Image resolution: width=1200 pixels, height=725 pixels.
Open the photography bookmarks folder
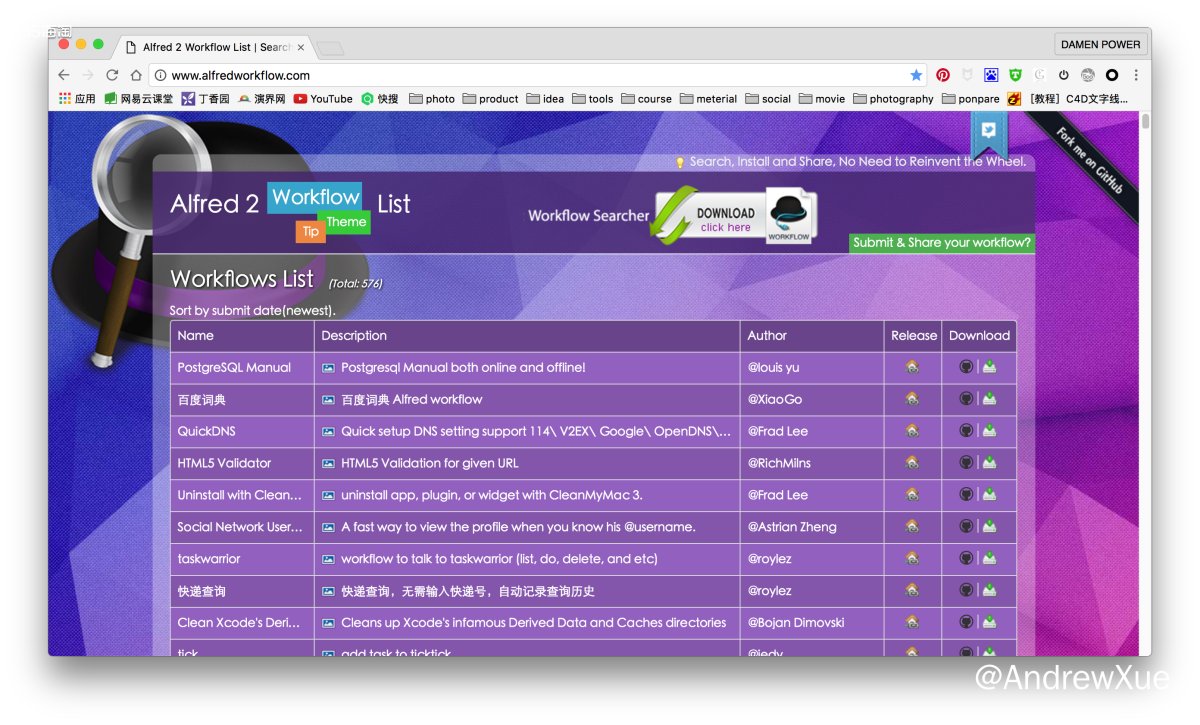click(893, 99)
